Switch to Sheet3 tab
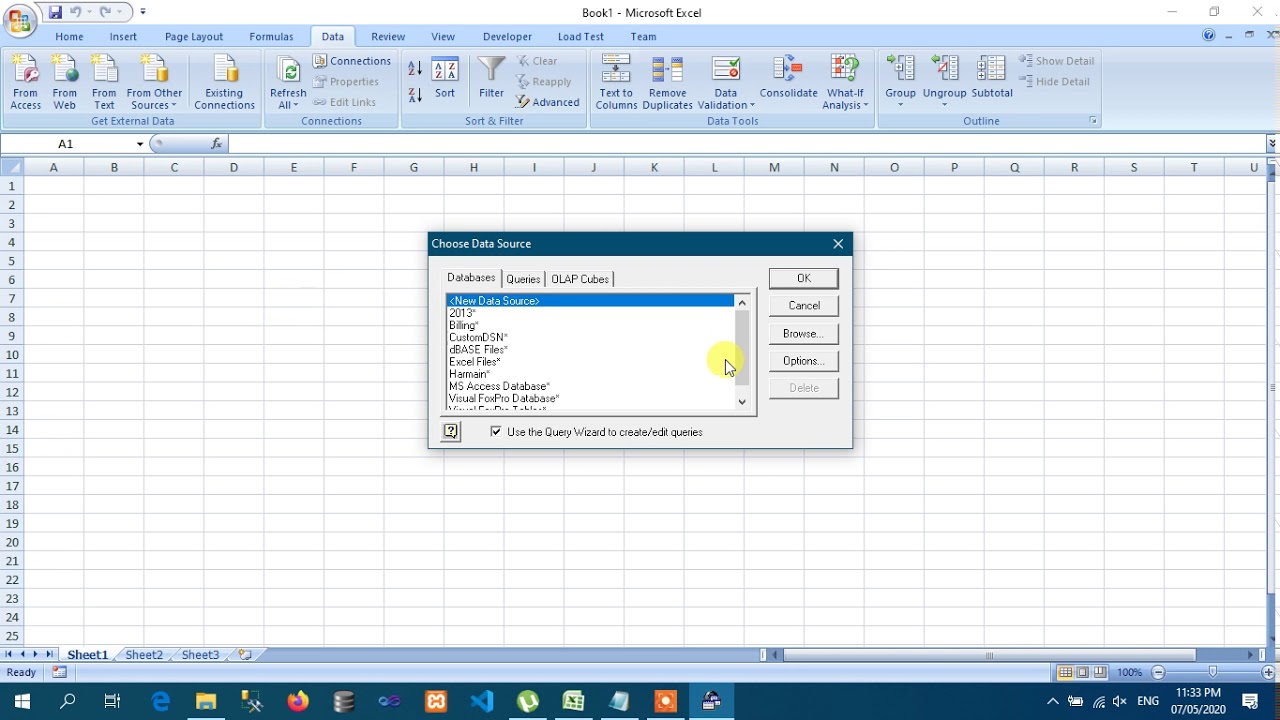The image size is (1280, 720). coord(200,655)
